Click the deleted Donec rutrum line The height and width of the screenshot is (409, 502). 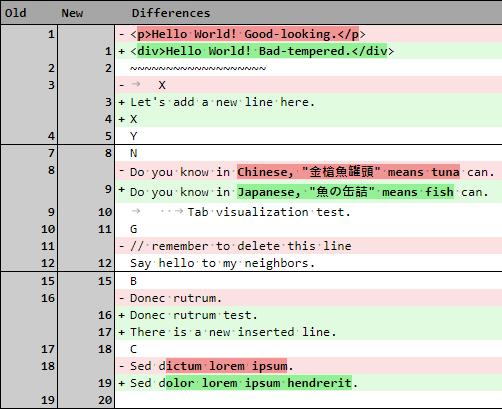click(309, 298)
